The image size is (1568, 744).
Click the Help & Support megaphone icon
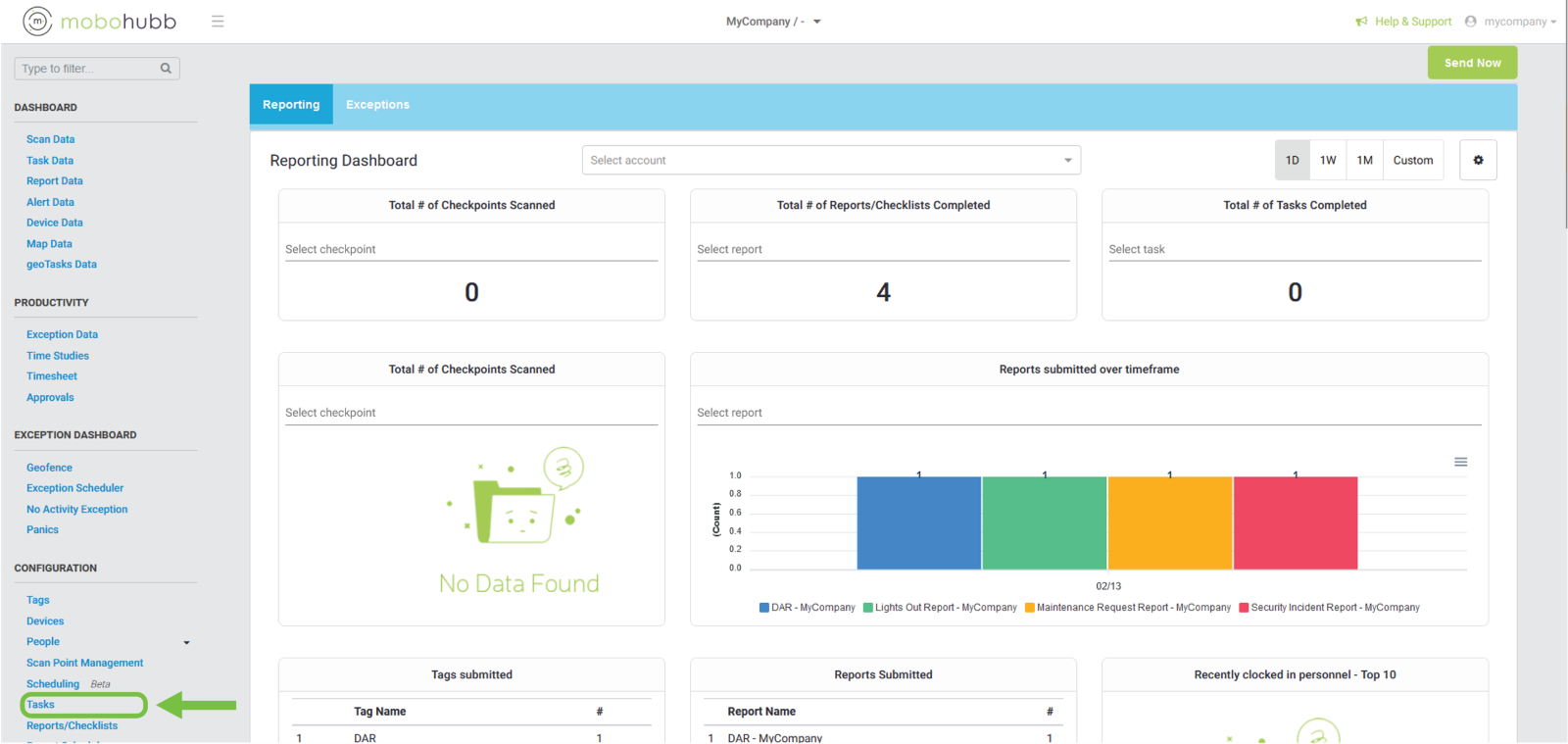[x=1361, y=22]
